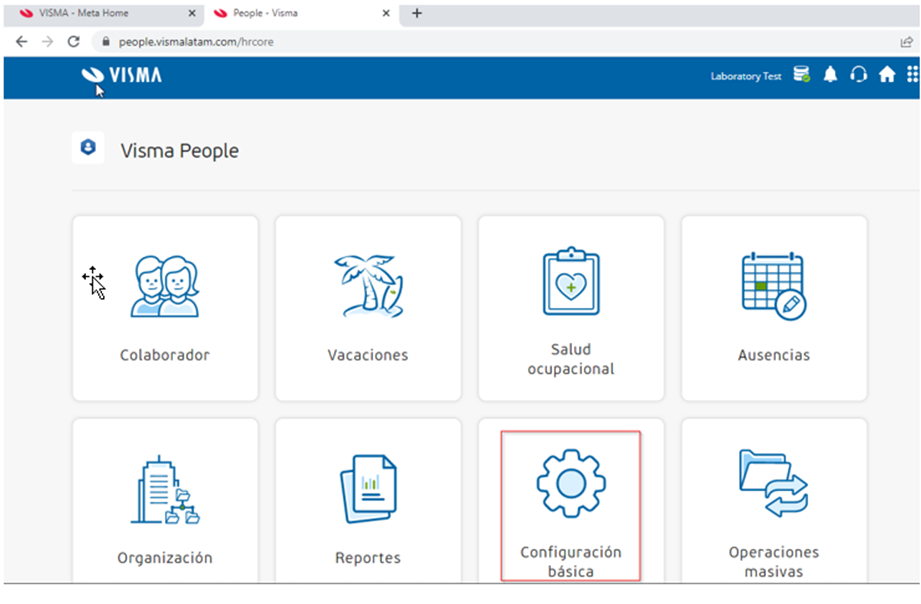Click the Visma People shield icon
Viewport: 921px width, 604px height.
click(x=88, y=147)
